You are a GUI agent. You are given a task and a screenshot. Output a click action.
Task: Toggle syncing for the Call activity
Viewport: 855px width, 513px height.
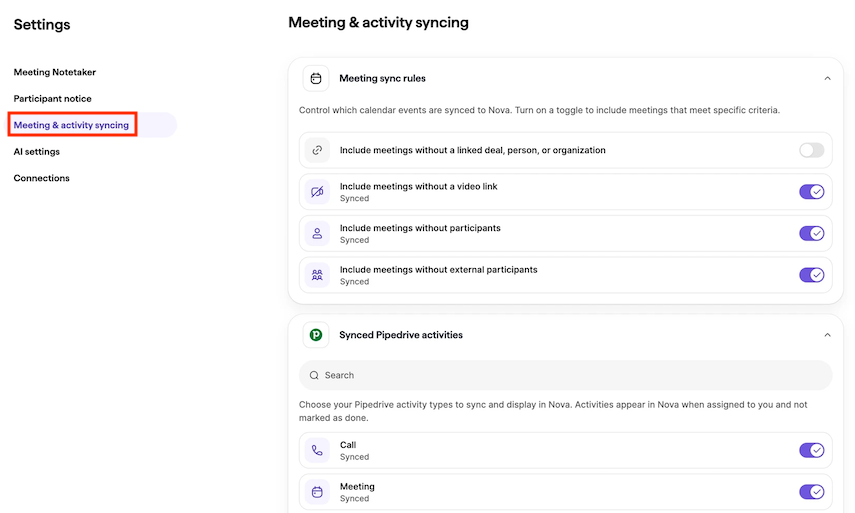click(x=811, y=450)
